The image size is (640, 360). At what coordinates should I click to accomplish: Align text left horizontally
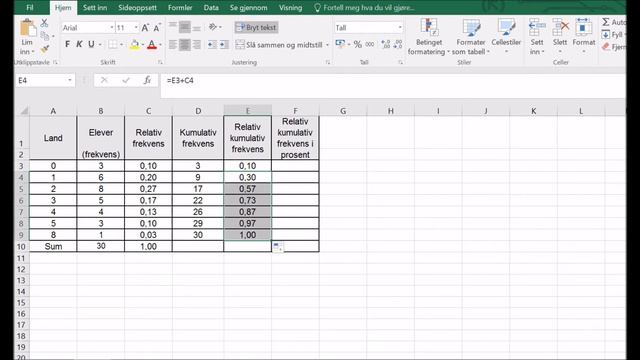(x=173, y=44)
